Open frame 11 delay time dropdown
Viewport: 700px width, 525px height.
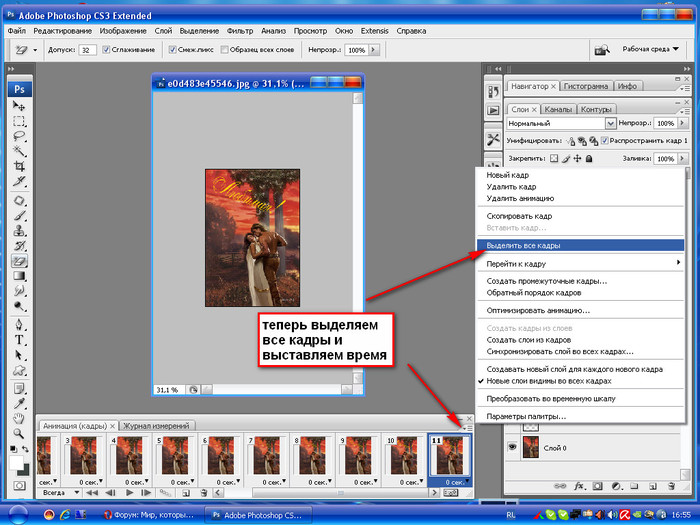(x=467, y=482)
